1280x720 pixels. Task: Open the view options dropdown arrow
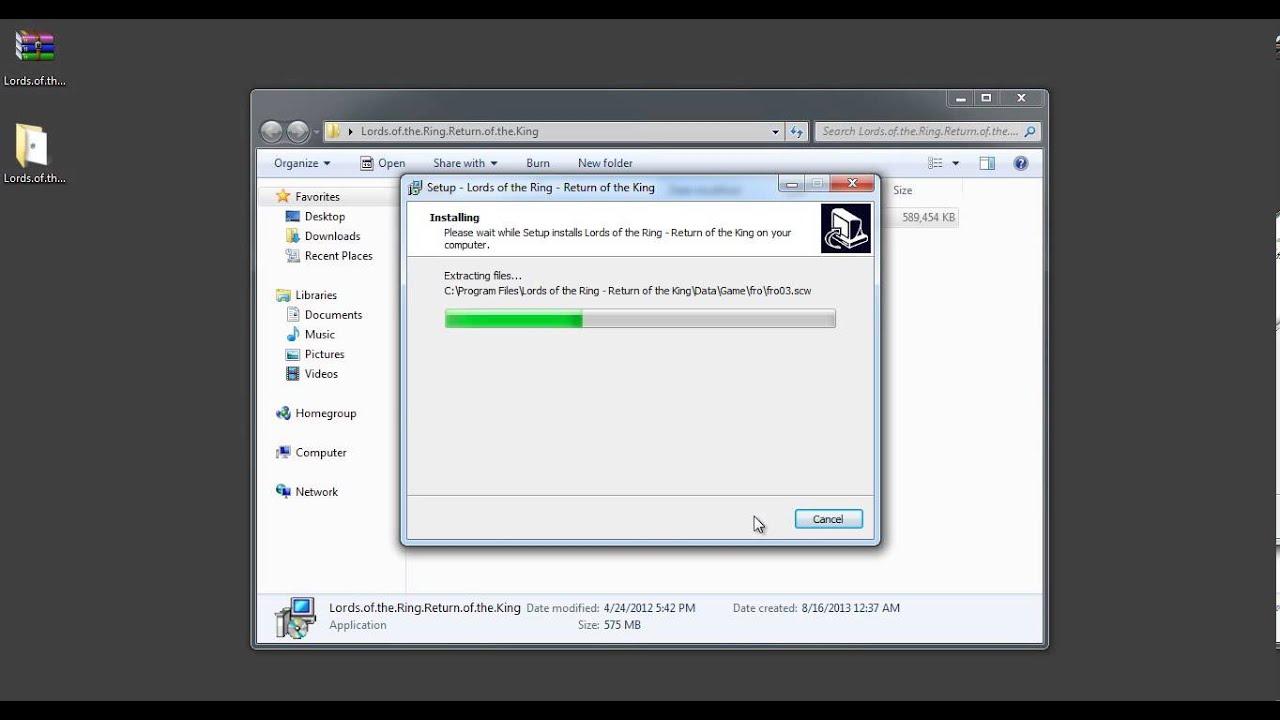955,163
